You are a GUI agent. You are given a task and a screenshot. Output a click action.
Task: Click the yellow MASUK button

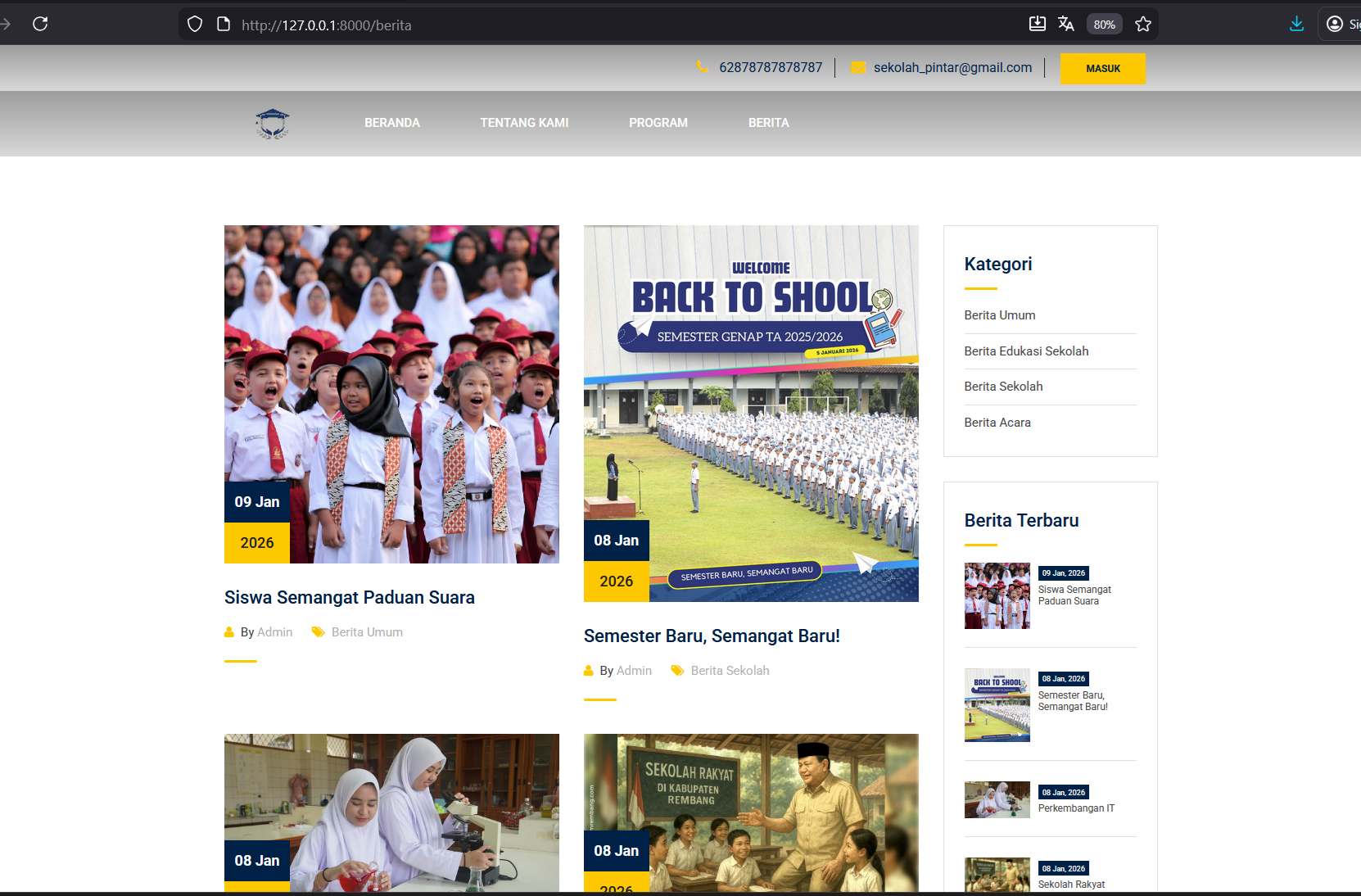pyautogui.click(x=1103, y=69)
